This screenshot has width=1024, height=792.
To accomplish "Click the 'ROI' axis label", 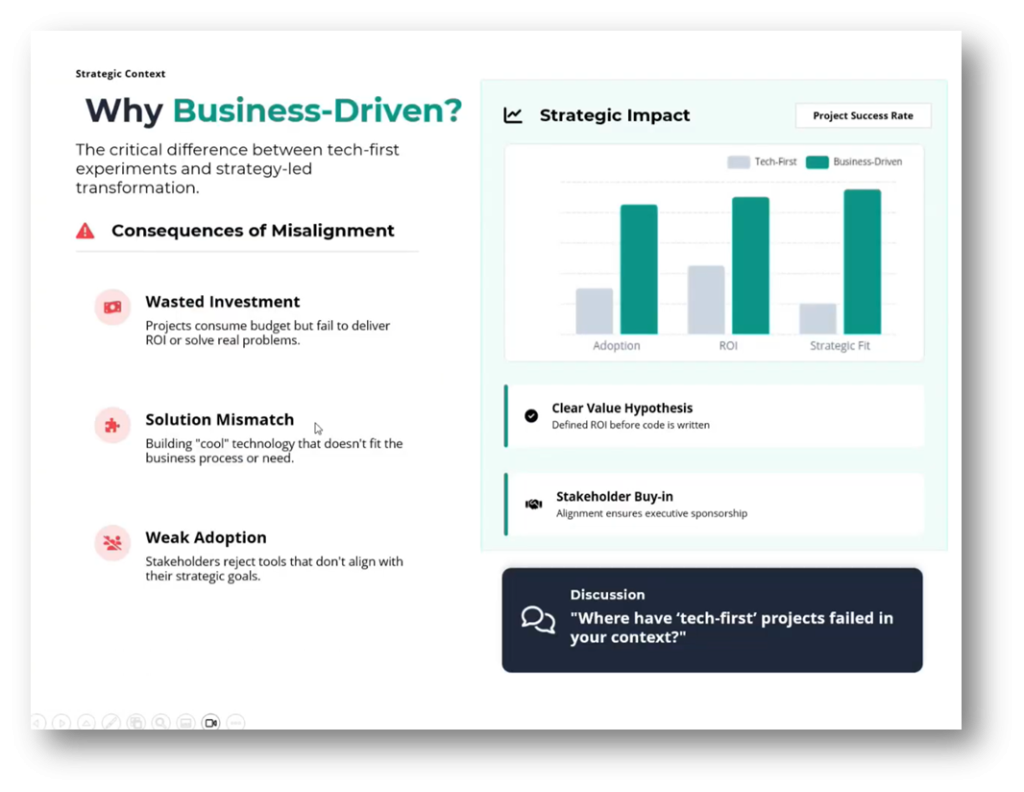I will [728, 346].
